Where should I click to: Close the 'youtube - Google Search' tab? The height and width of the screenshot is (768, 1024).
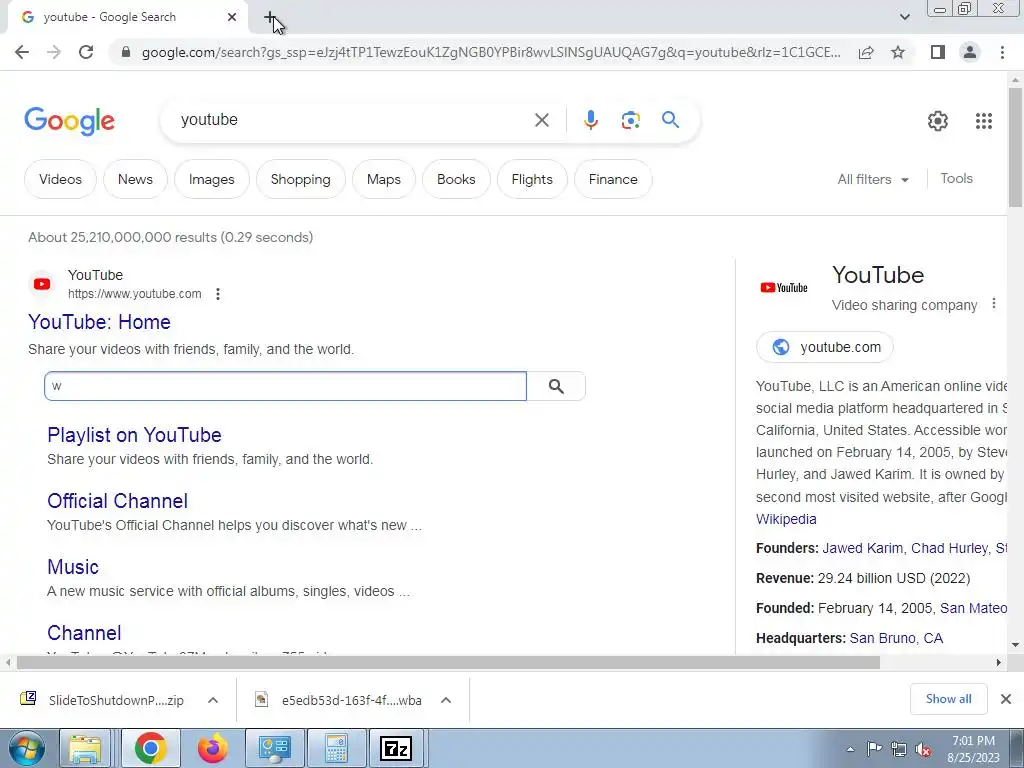pyautogui.click(x=232, y=17)
